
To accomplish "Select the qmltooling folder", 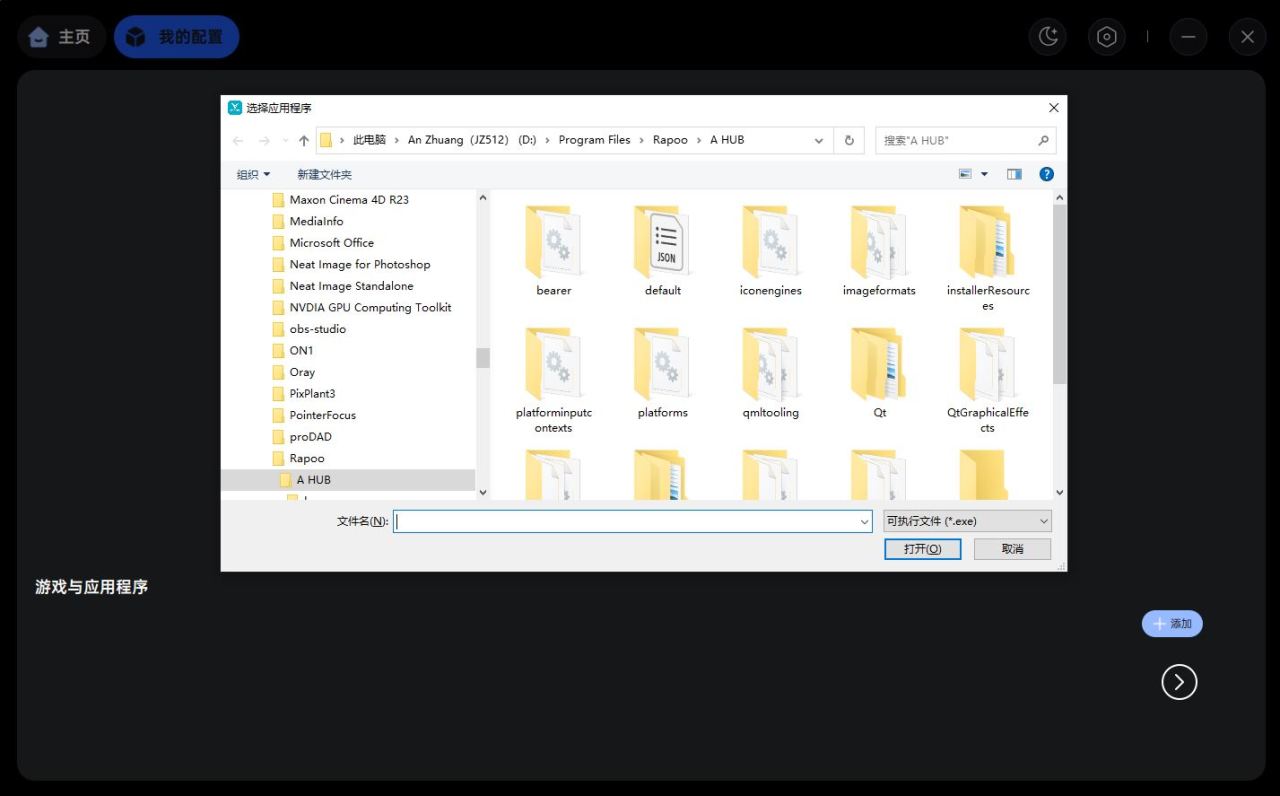I will (770, 373).
